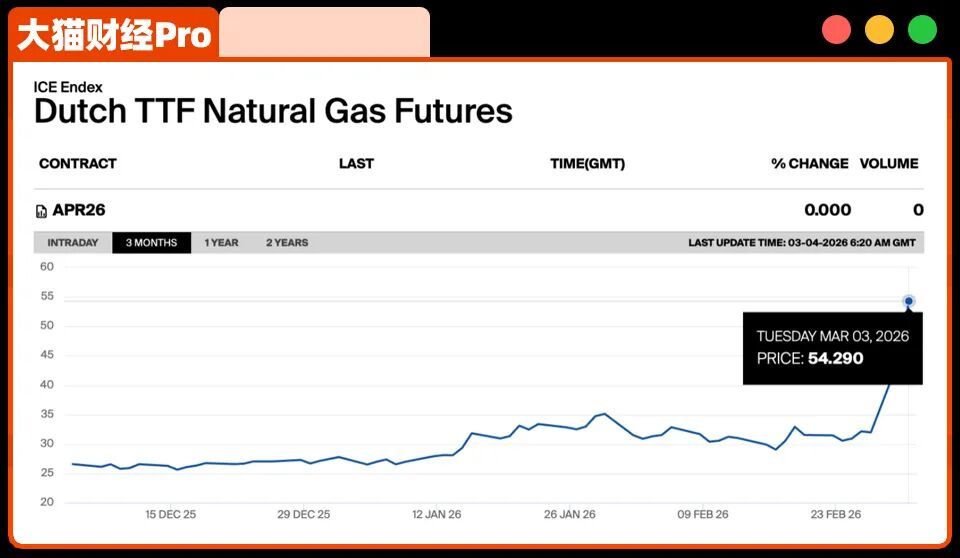Select the 3 MONTHS chart range
Viewport: 960px width, 558px height.
pyautogui.click(x=151, y=243)
